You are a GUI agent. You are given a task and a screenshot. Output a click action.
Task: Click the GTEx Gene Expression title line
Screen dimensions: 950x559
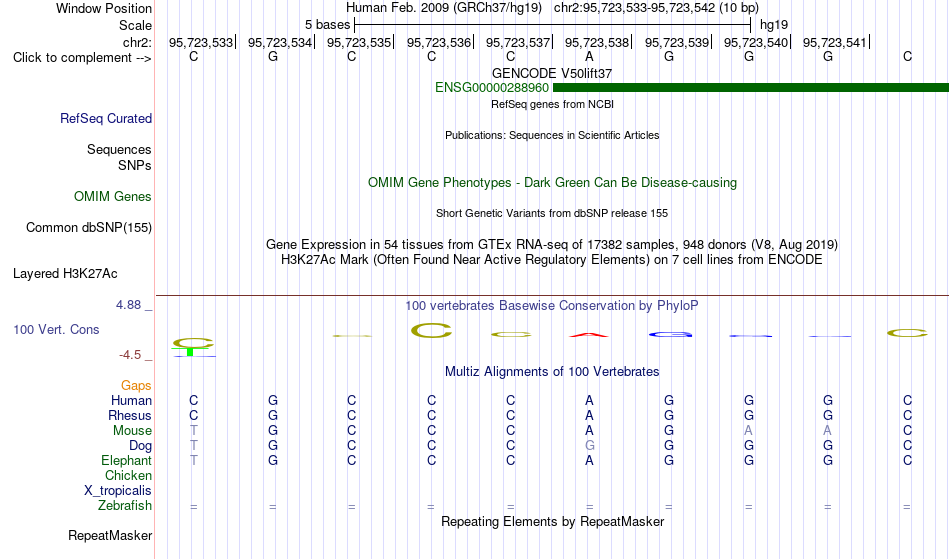[x=552, y=245]
